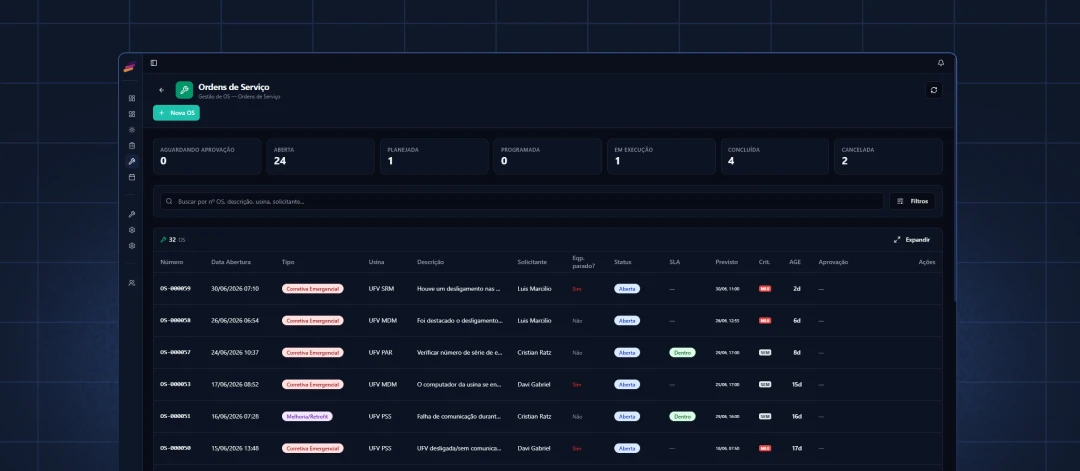The image size is (1080, 471).
Task: Click the refresh icon near the header
Action: [933, 90]
